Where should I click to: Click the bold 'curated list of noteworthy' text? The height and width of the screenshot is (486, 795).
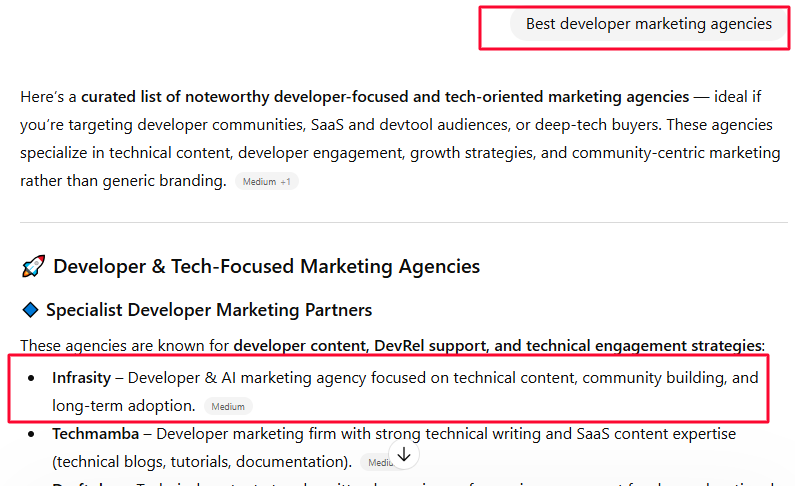tap(174, 97)
